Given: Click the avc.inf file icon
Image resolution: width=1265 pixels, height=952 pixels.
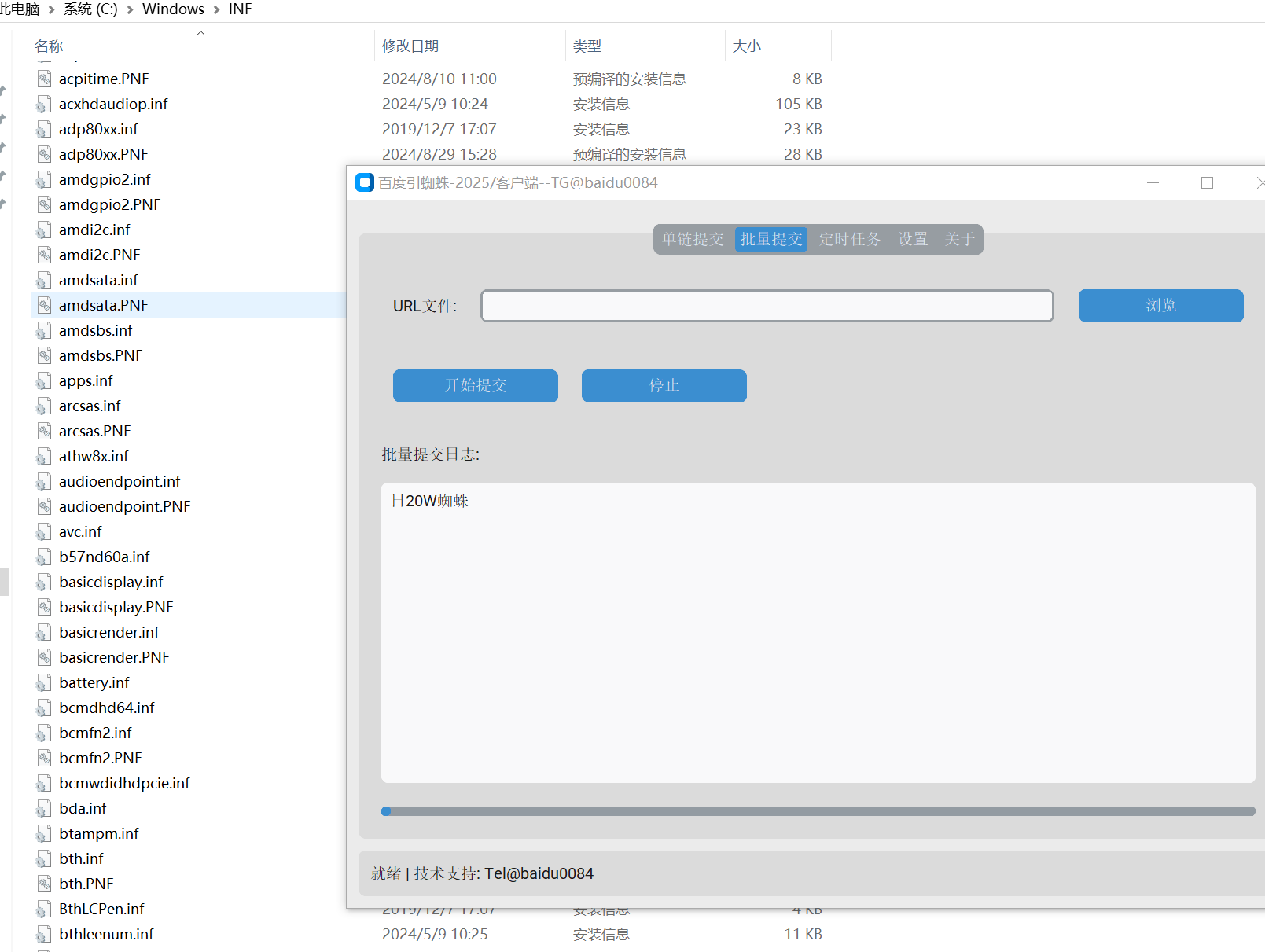Looking at the screenshot, I should [44, 531].
